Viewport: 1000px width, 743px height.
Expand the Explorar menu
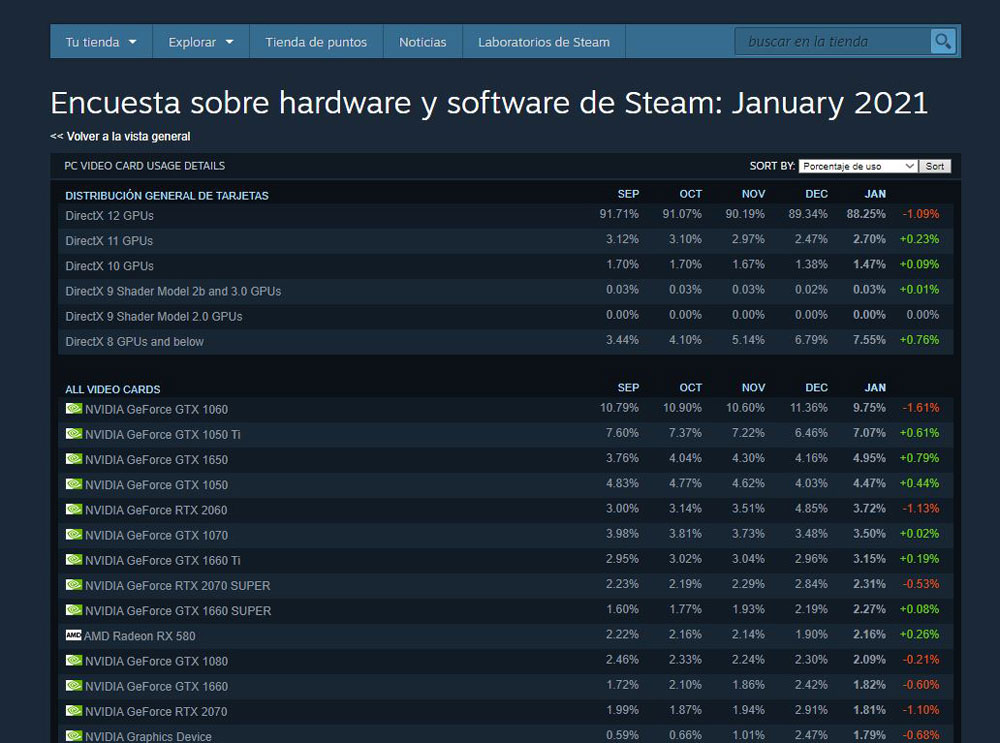(200, 42)
